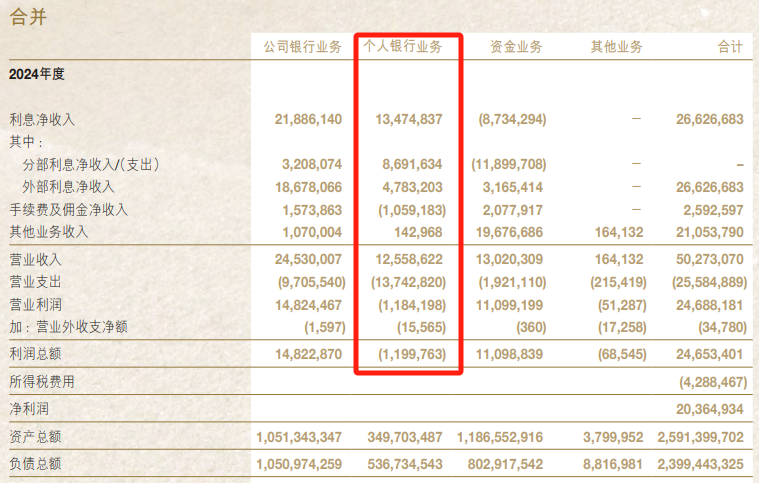Click the value 349,703,487
The height and width of the screenshot is (483, 759).
tap(405, 438)
